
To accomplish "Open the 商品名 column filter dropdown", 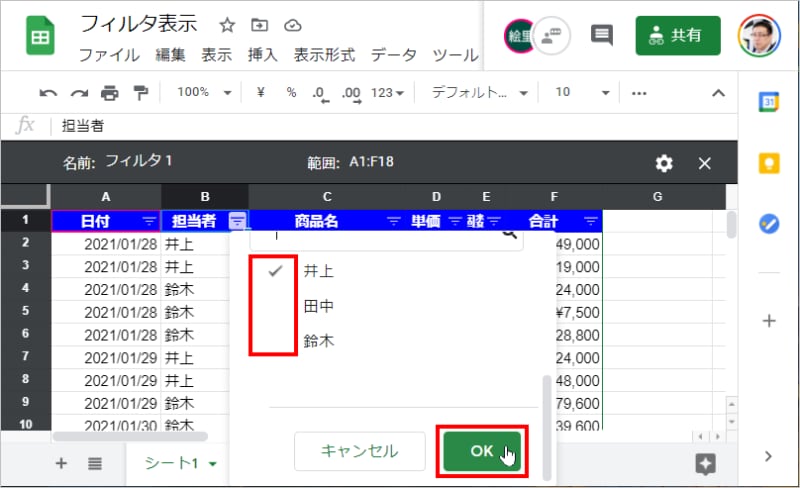I will (x=393, y=222).
